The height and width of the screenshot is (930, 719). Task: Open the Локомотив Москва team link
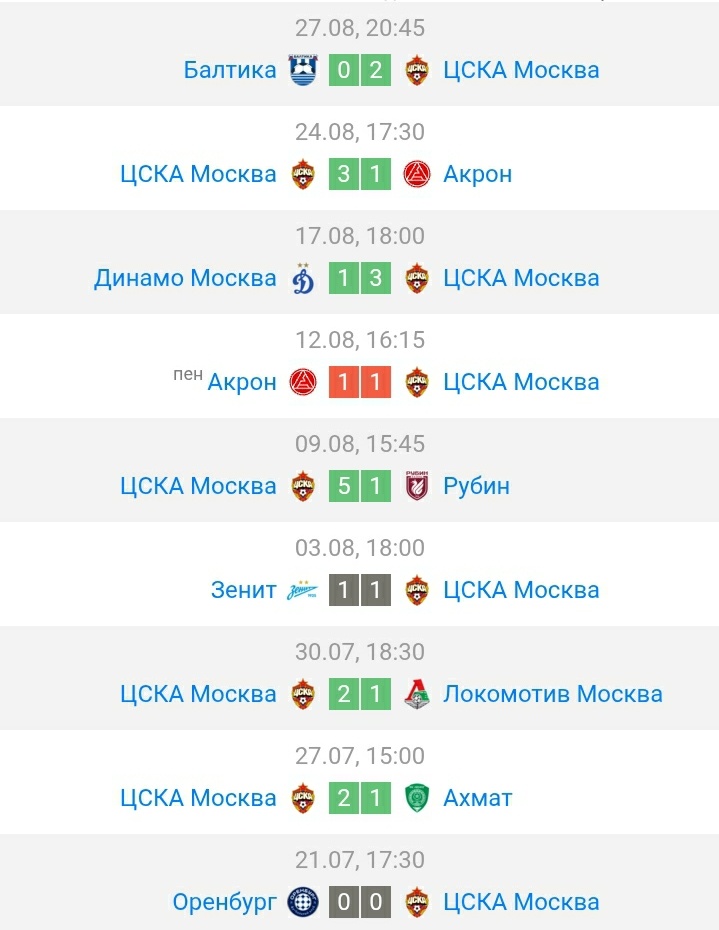(552, 694)
